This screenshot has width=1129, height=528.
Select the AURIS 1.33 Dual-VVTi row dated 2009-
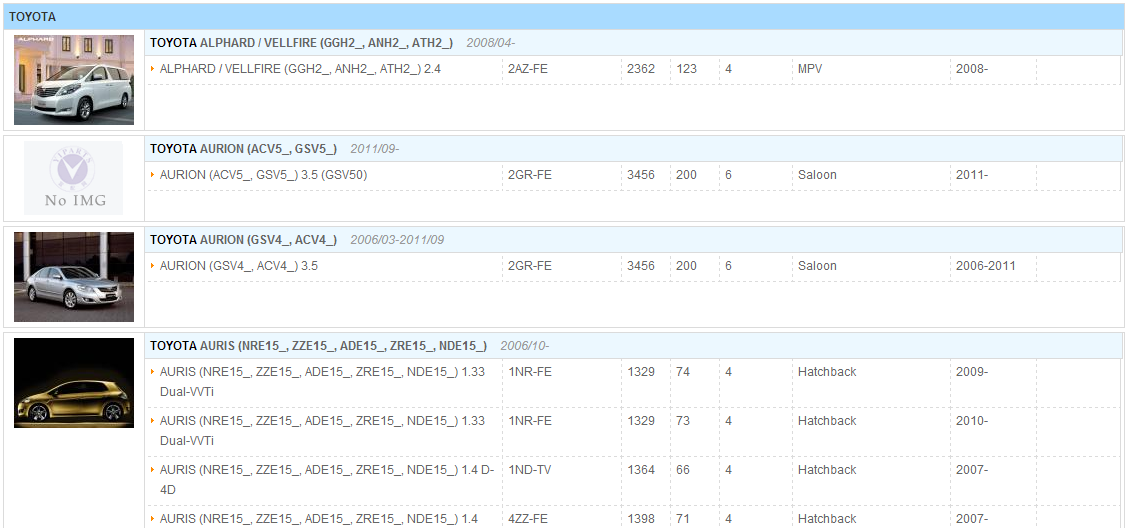pyautogui.click(x=634, y=382)
